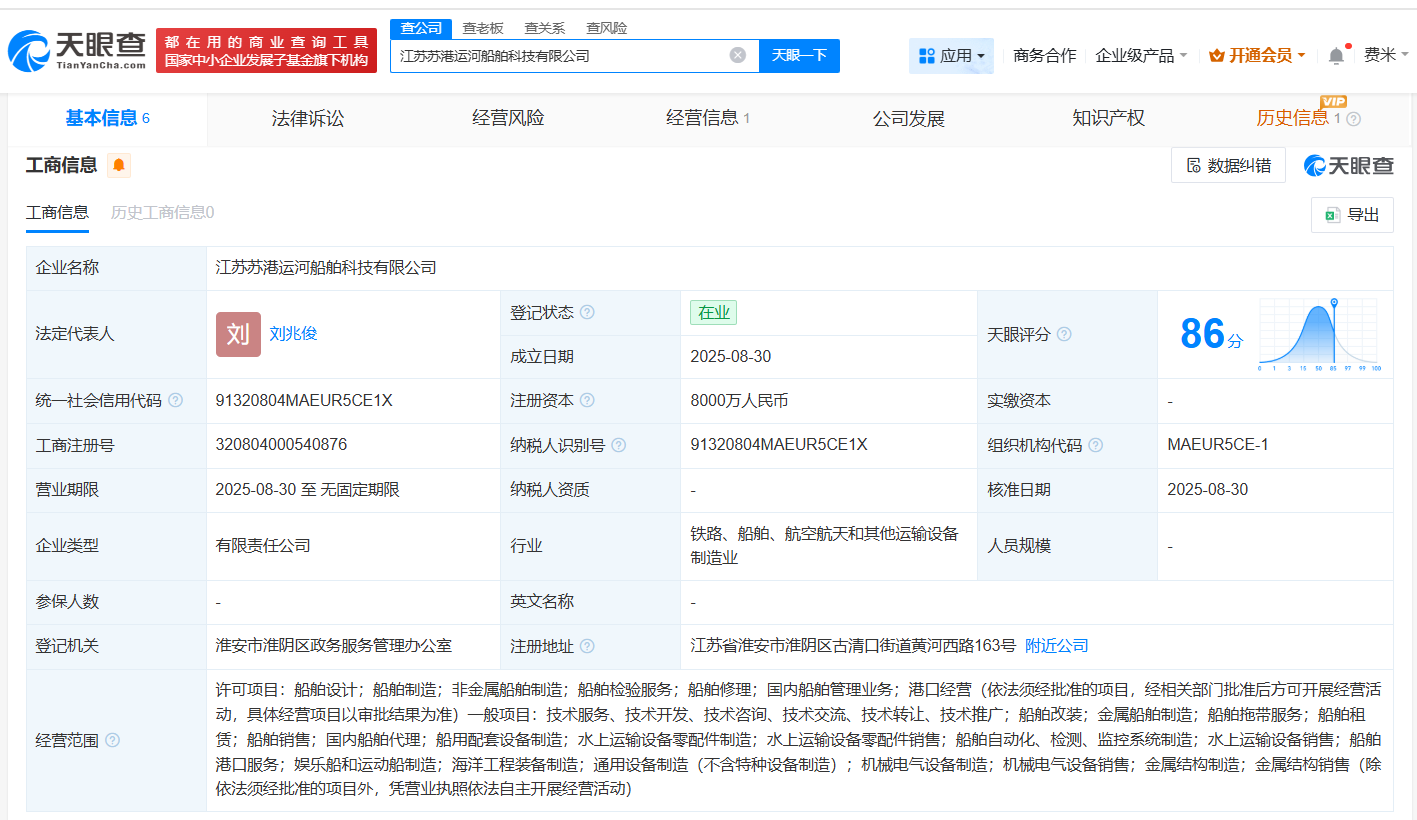Click the Excel icon on the 导出 button

(x=1331, y=214)
